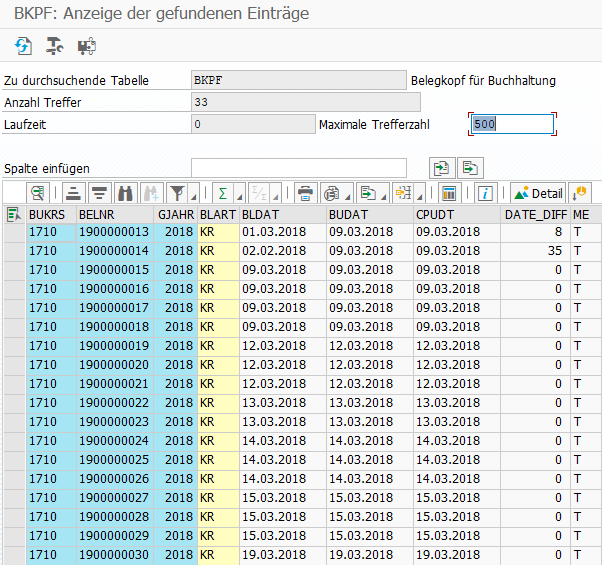
Task: Open the dropdown arrow next to the filter icon
Action: (x=194, y=195)
